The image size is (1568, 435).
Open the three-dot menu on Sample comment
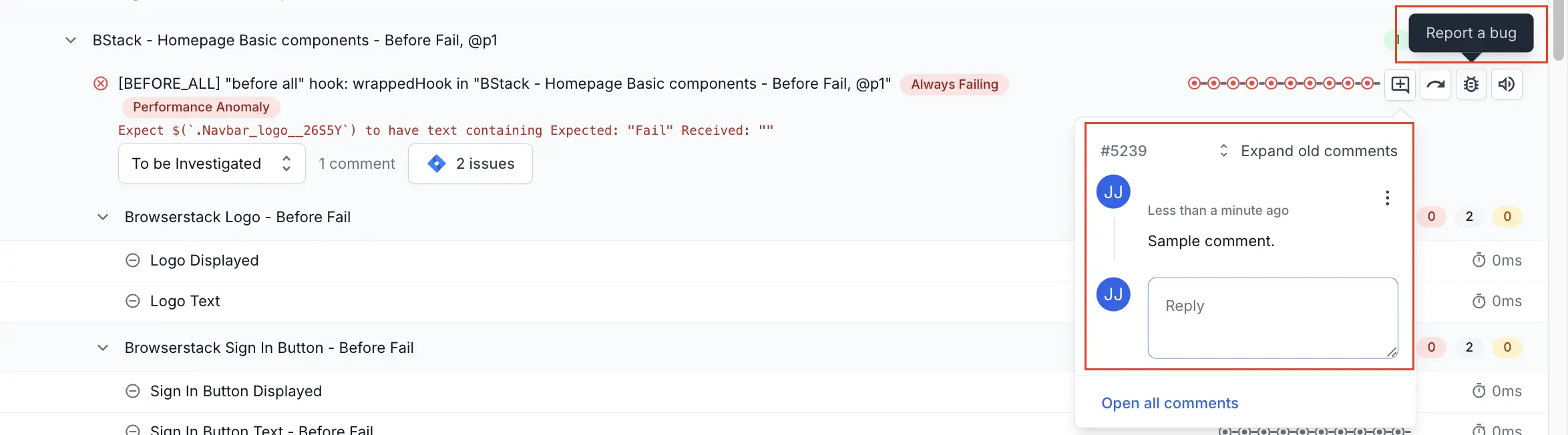(x=1387, y=197)
